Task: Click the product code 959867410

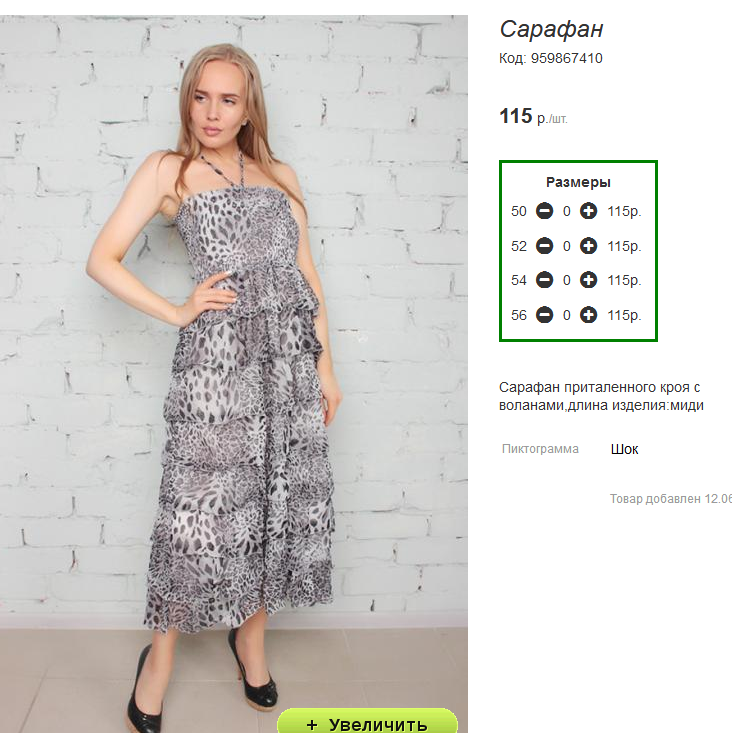Action: (x=566, y=58)
